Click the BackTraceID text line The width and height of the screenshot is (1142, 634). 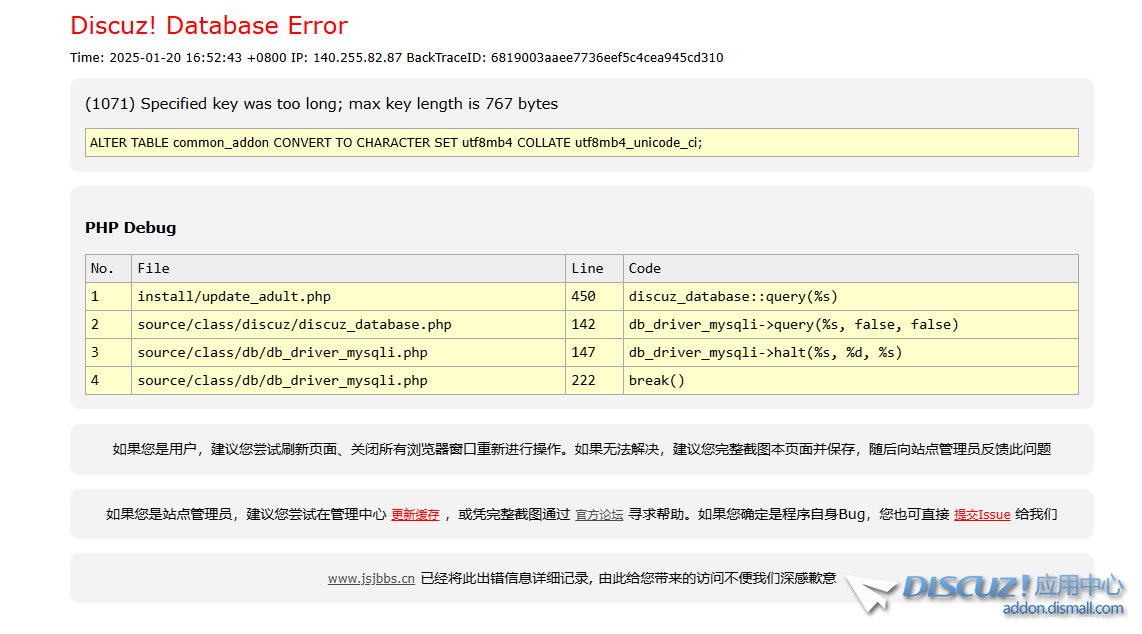point(396,58)
